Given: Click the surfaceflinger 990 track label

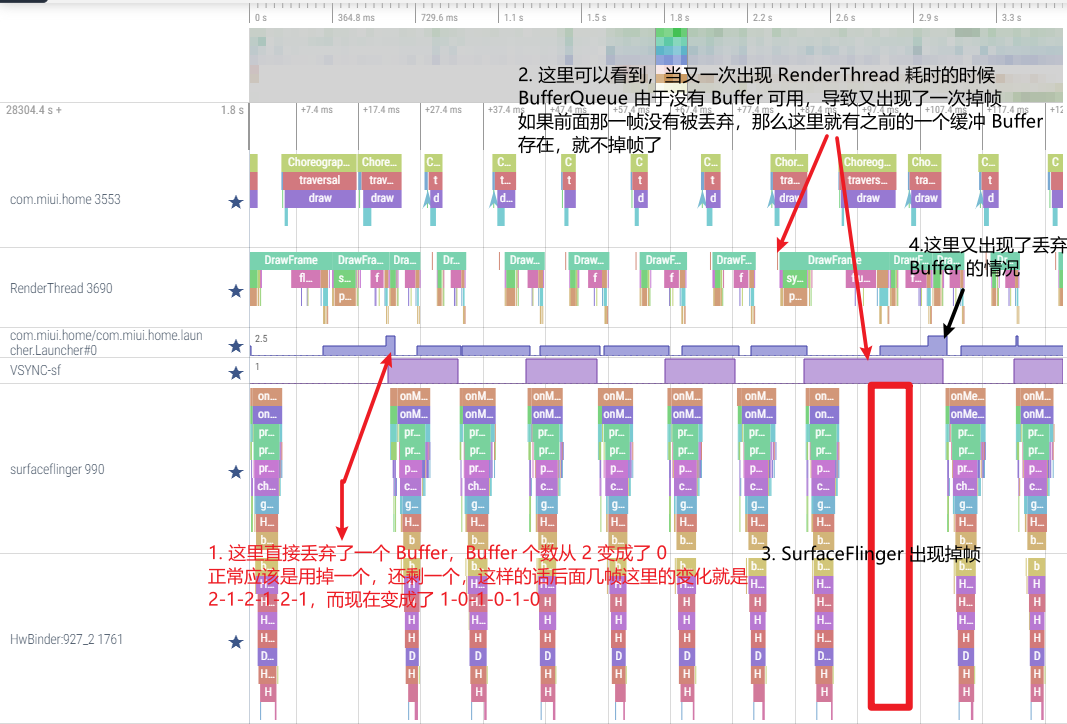Looking at the screenshot, I should pos(57,469).
